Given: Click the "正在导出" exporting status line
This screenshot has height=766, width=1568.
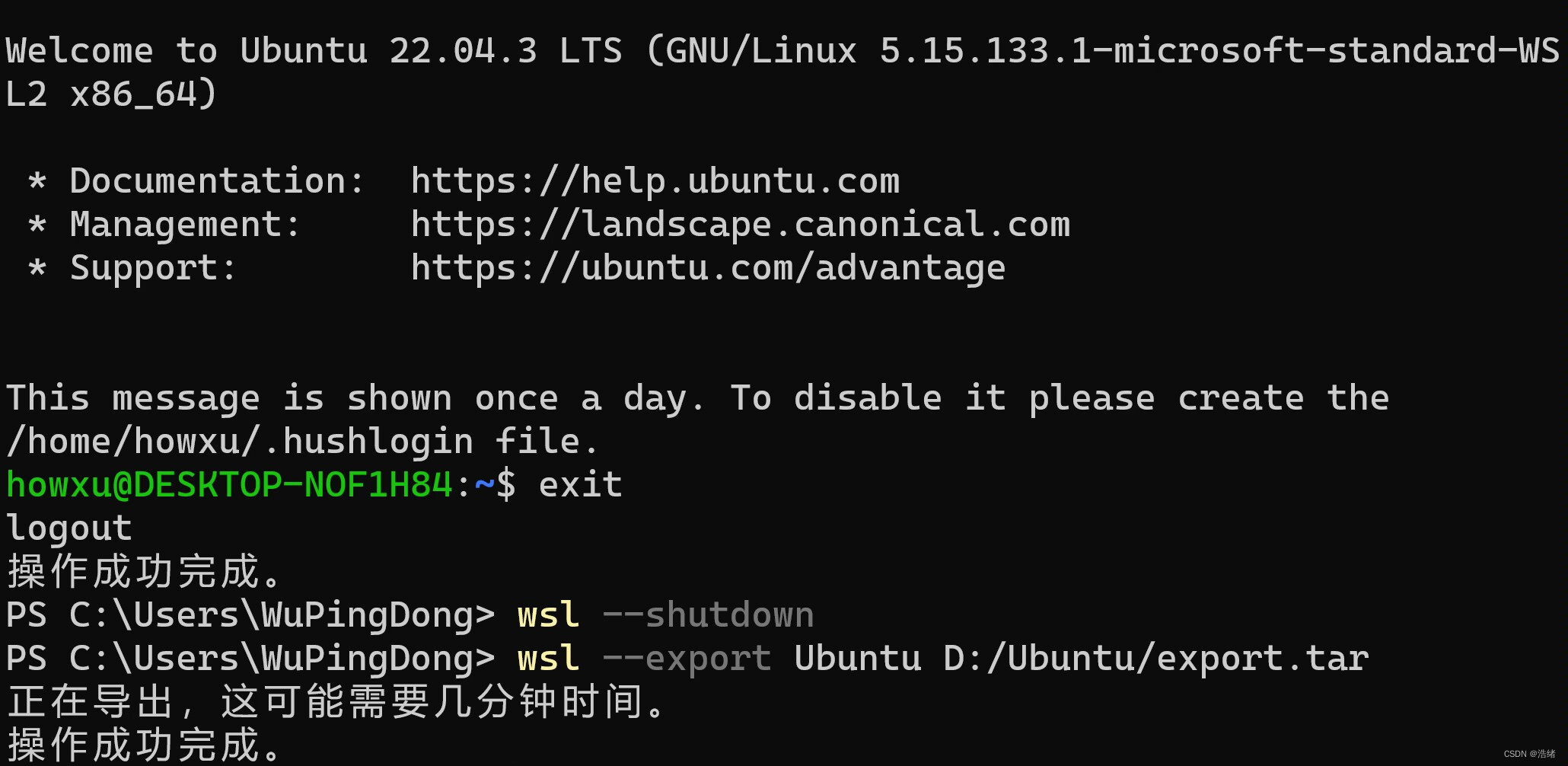Looking at the screenshot, I should tap(335, 702).
